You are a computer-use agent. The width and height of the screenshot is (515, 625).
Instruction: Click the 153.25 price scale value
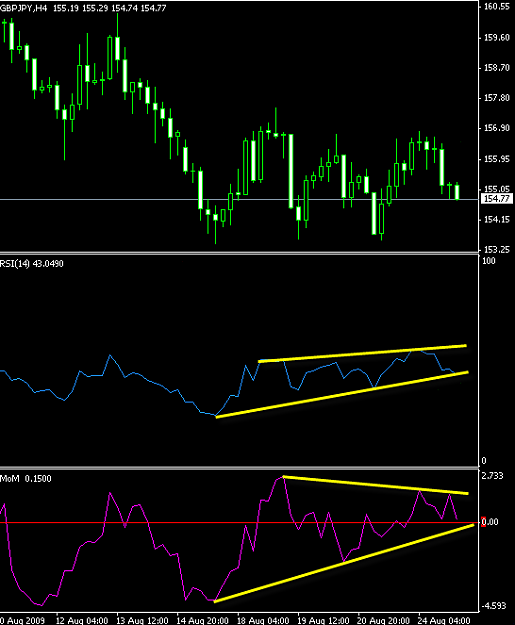pyautogui.click(x=496, y=250)
